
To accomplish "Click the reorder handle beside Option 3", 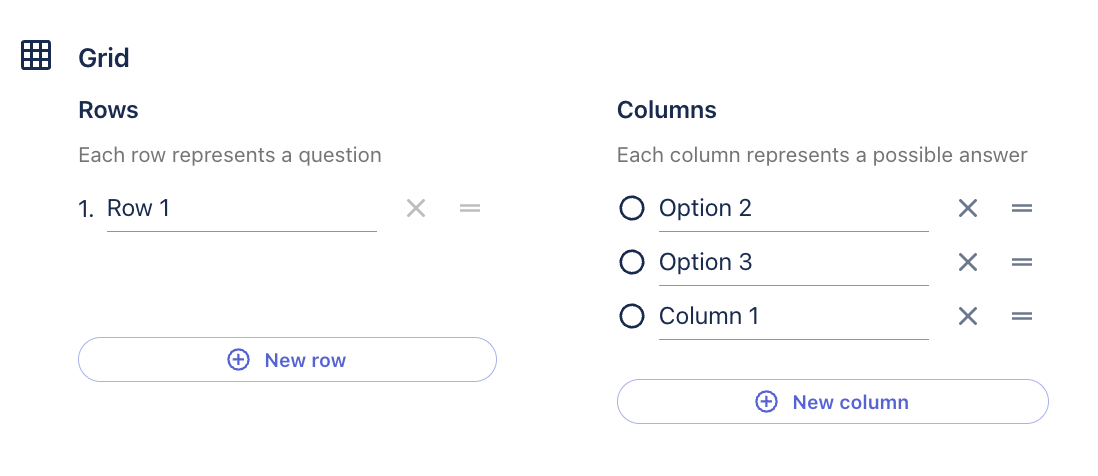I will tap(1021, 262).
